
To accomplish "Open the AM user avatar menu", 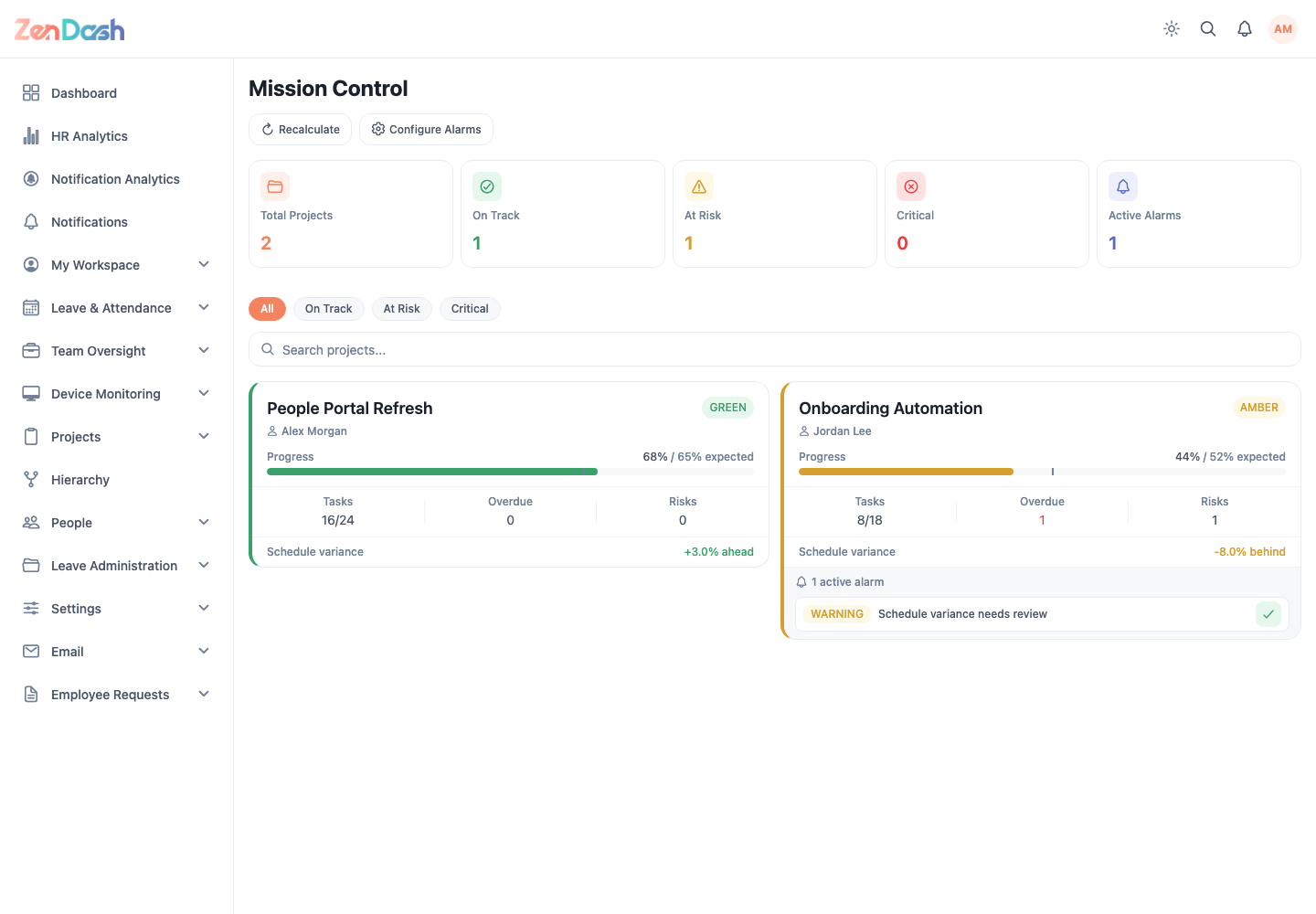I will pos(1283,29).
